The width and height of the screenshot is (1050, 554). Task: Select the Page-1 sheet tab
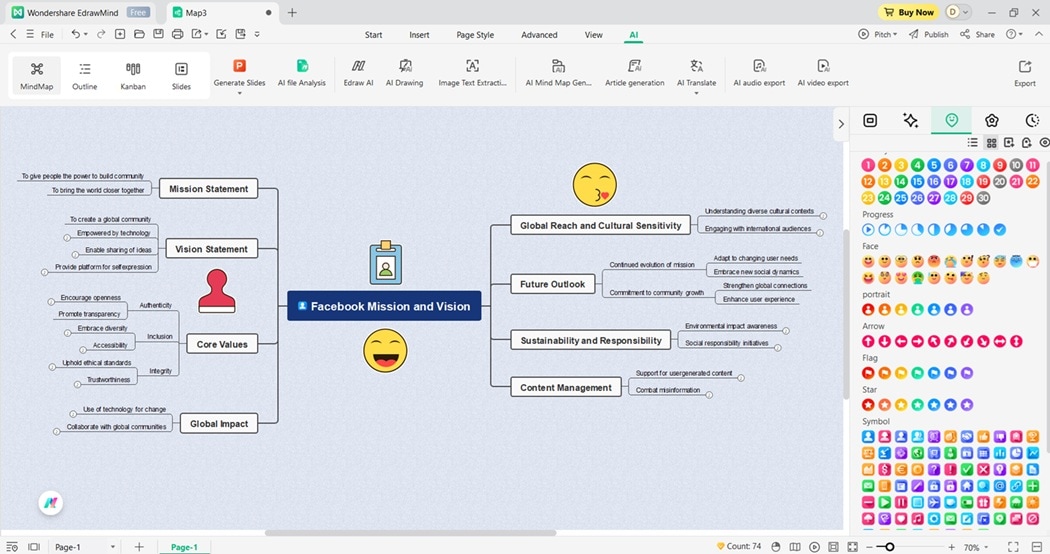pos(184,547)
